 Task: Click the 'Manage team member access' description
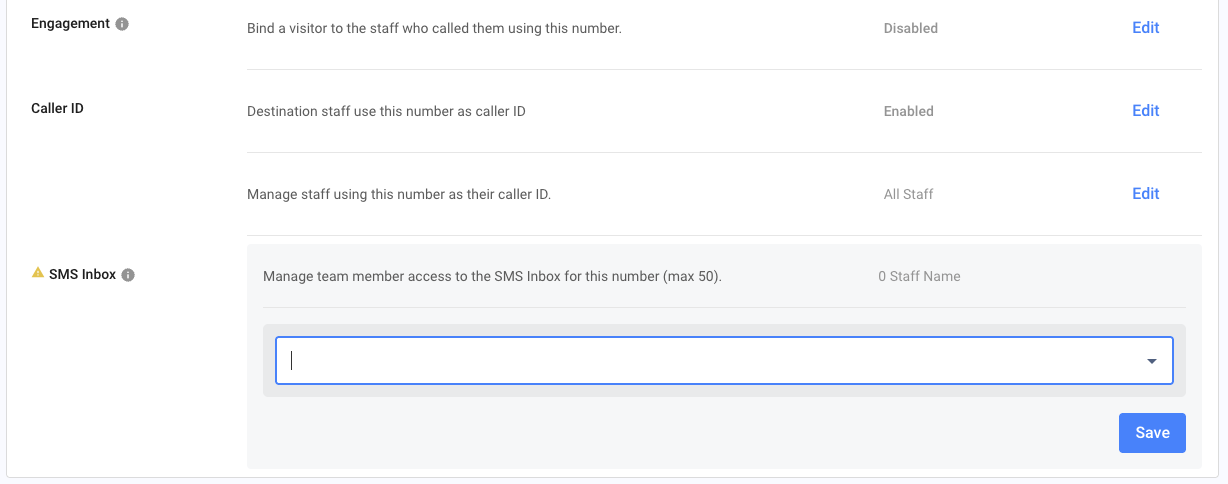point(492,276)
